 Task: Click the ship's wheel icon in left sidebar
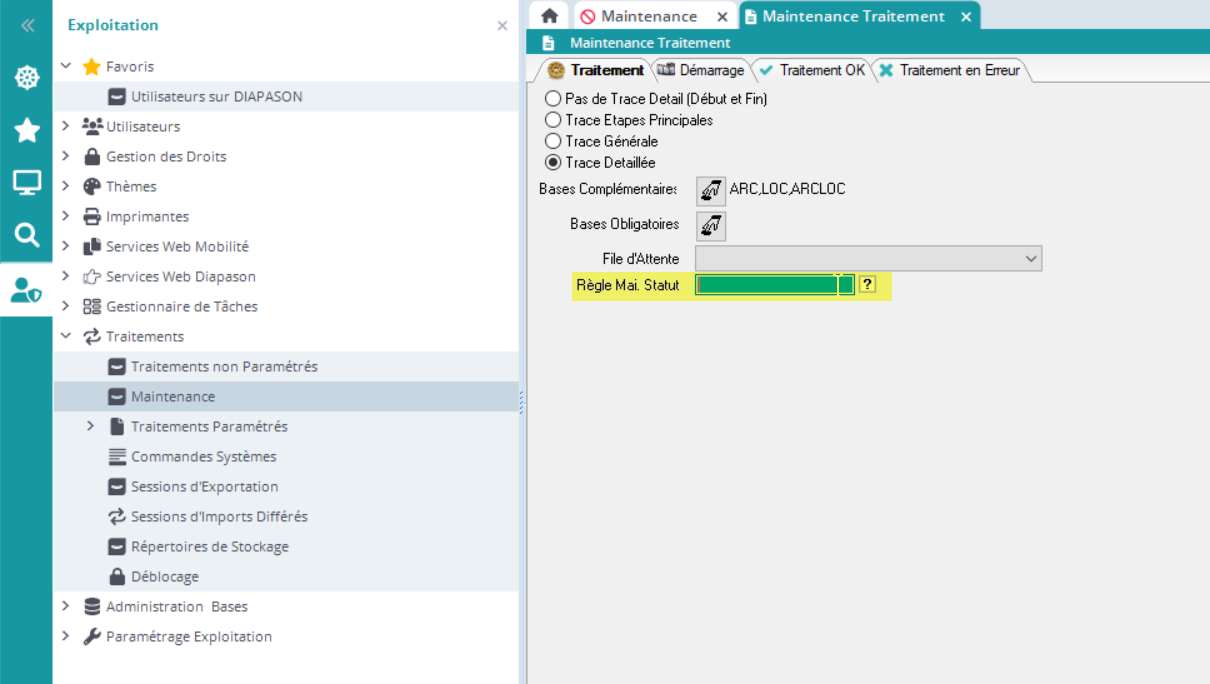coord(27,78)
